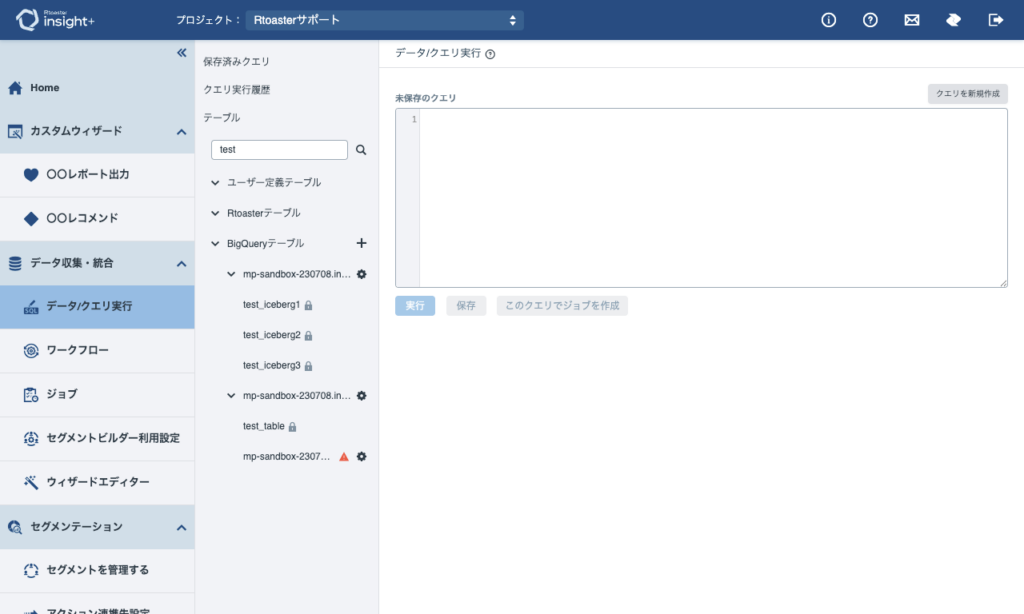Open the help question mark icon in header

[x=870, y=20]
